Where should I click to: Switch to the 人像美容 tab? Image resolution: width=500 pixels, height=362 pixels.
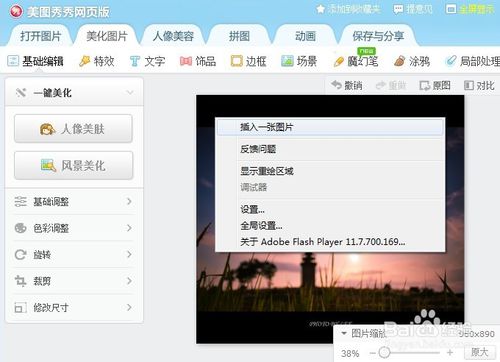pos(173,36)
